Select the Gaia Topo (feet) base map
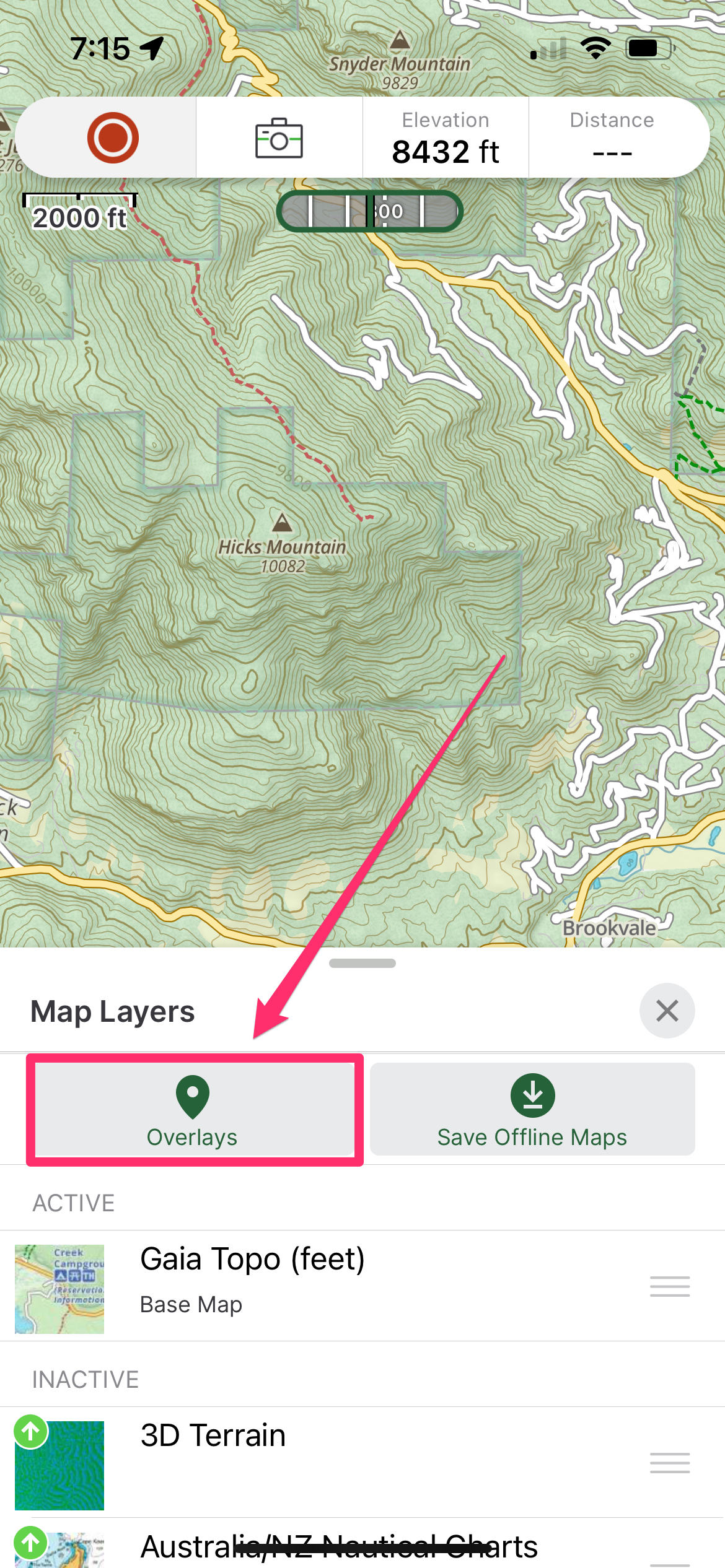The image size is (725, 1568). pos(362,1286)
